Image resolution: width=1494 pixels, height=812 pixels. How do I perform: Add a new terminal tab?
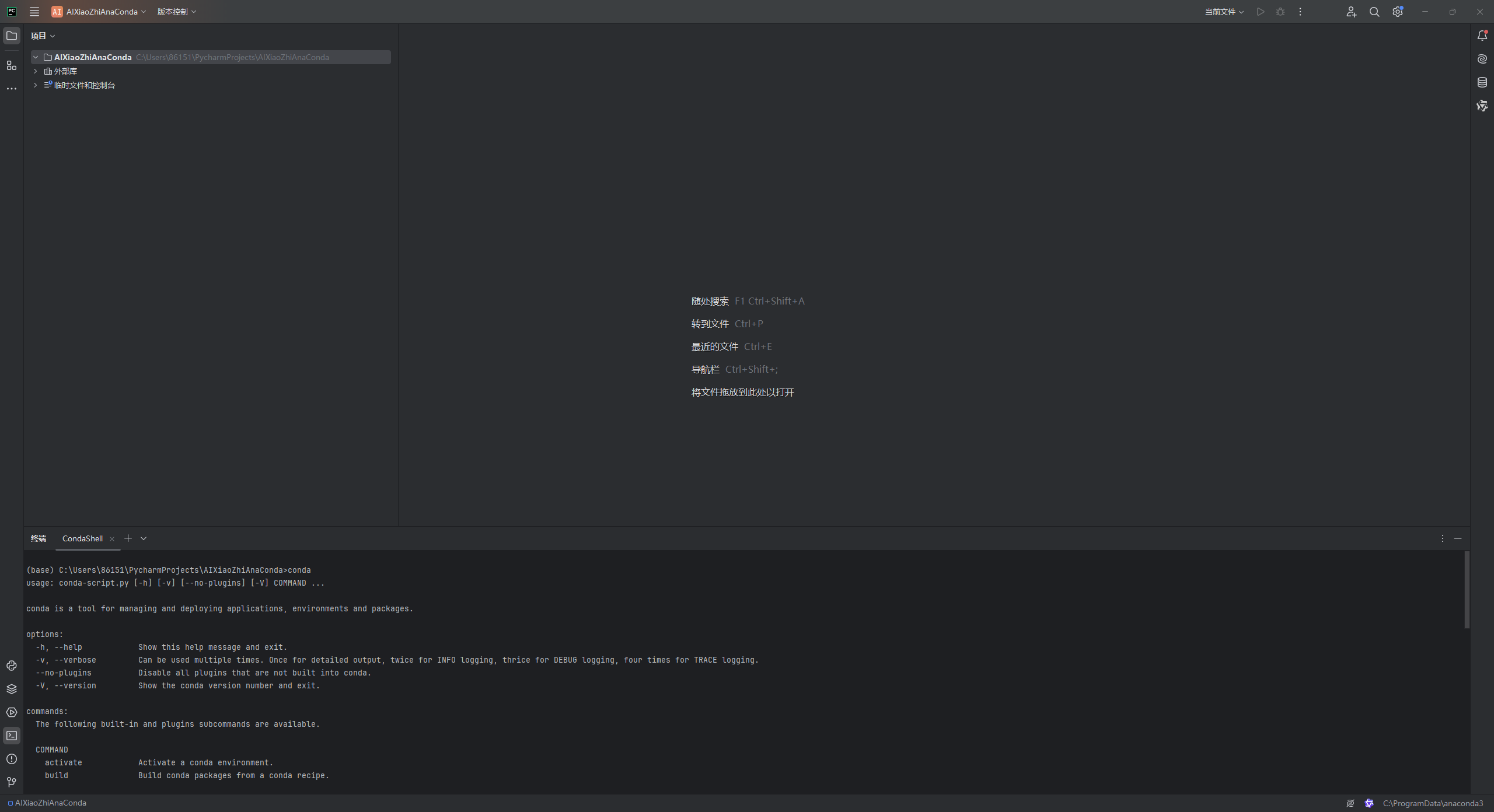click(128, 538)
